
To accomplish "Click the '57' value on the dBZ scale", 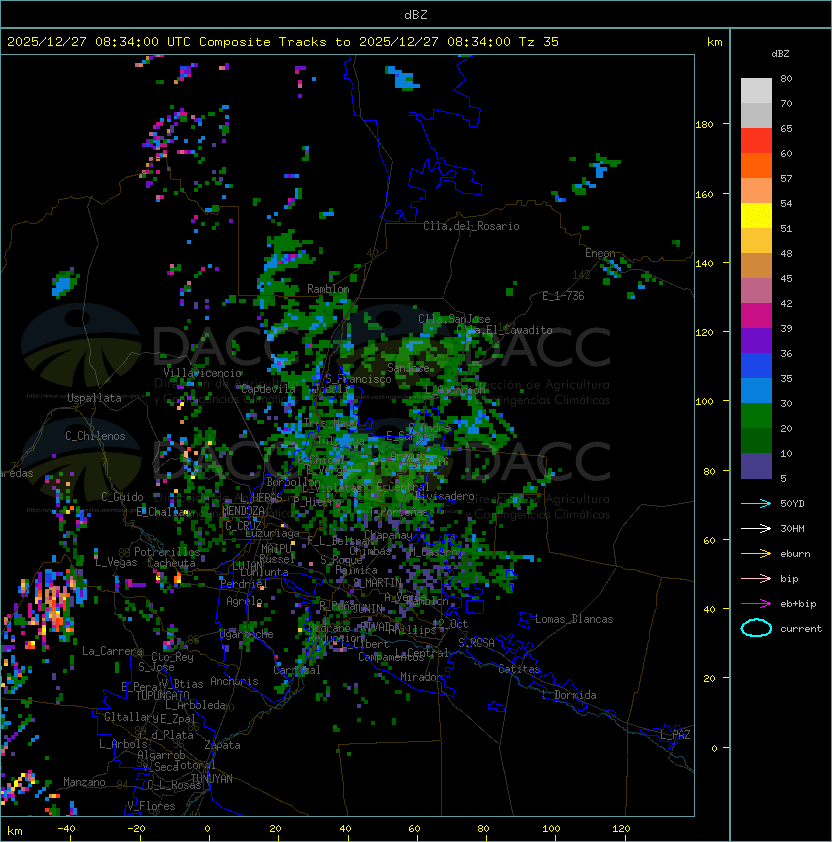I will point(786,178).
